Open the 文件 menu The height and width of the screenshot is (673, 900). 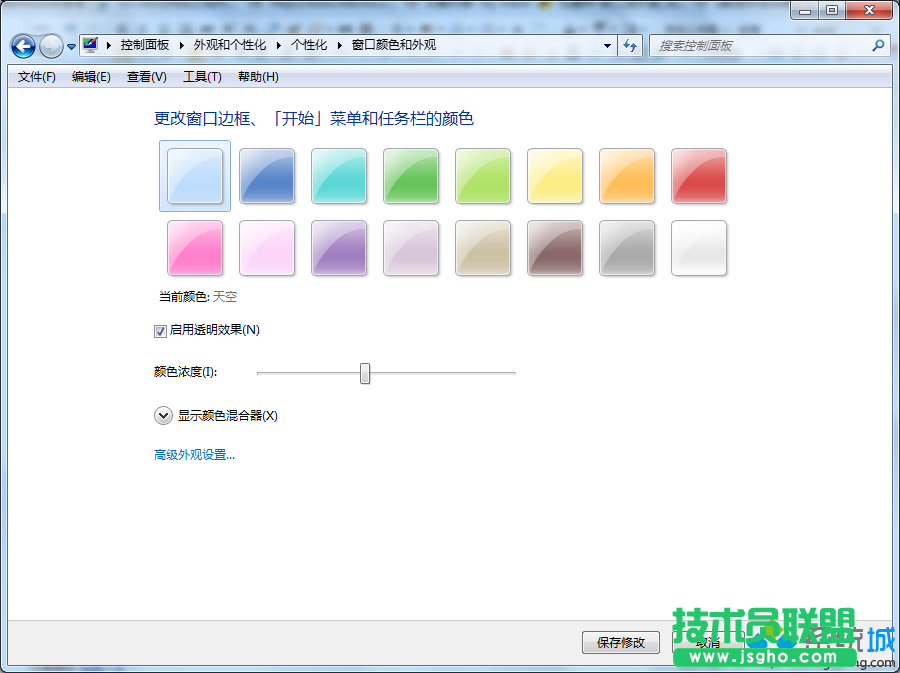coord(35,77)
